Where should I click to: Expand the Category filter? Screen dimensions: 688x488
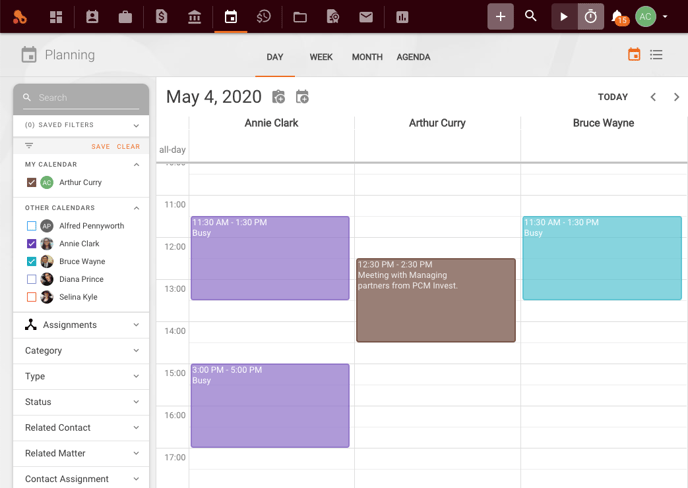[x=136, y=350]
